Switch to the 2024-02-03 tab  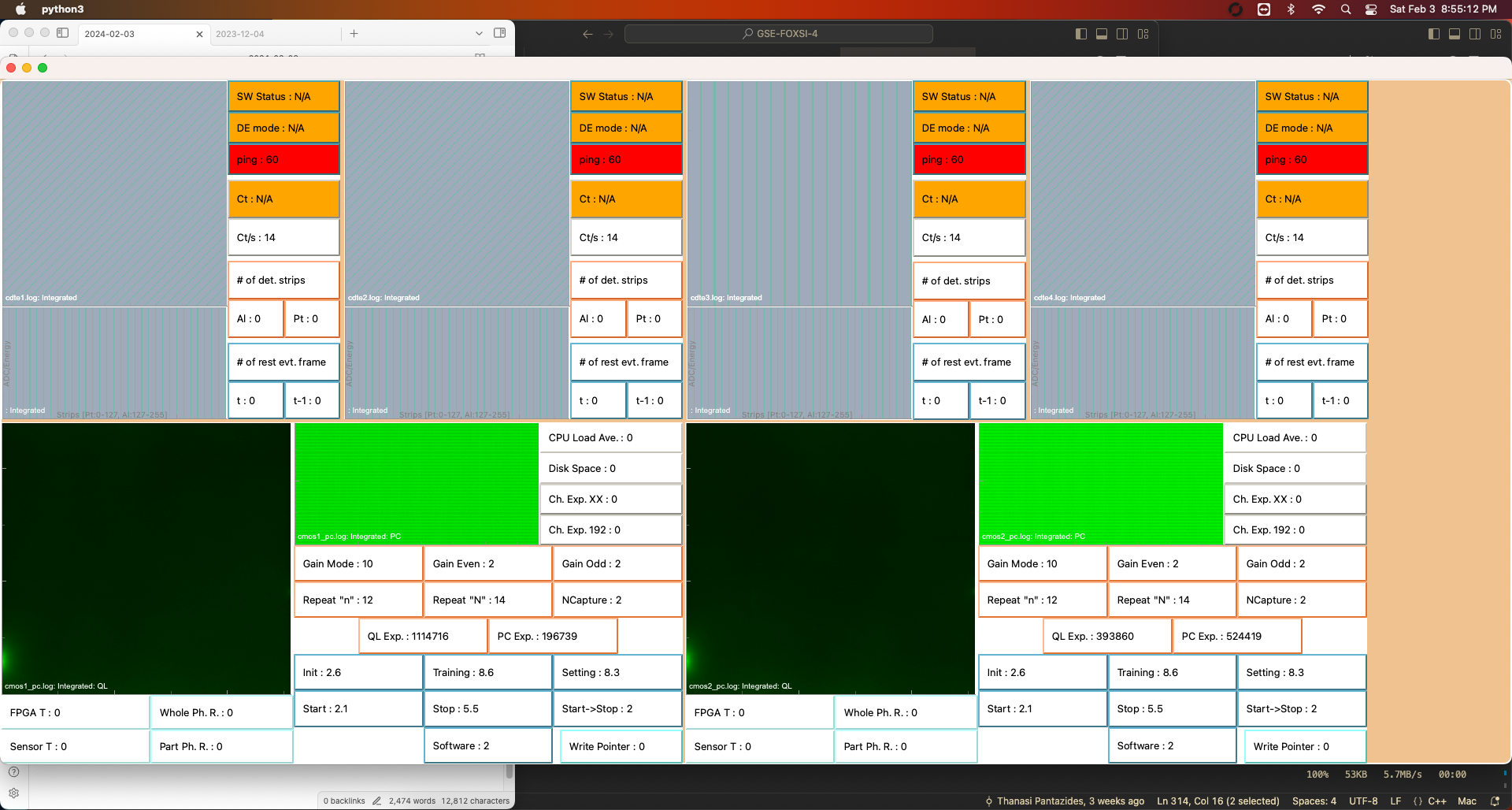point(142,34)
